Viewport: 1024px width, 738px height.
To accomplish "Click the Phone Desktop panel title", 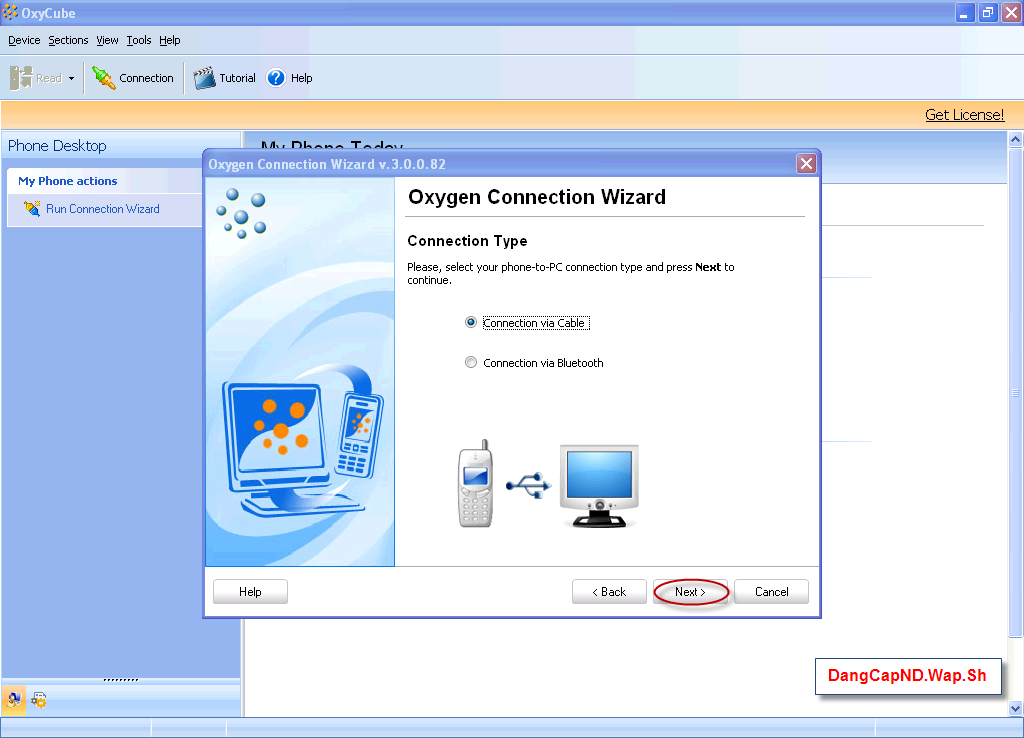I will (57, 146).
